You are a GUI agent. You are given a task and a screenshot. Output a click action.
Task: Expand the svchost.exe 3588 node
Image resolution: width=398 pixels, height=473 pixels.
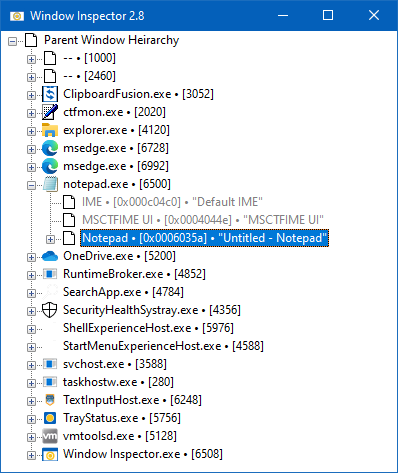point(31,365)
